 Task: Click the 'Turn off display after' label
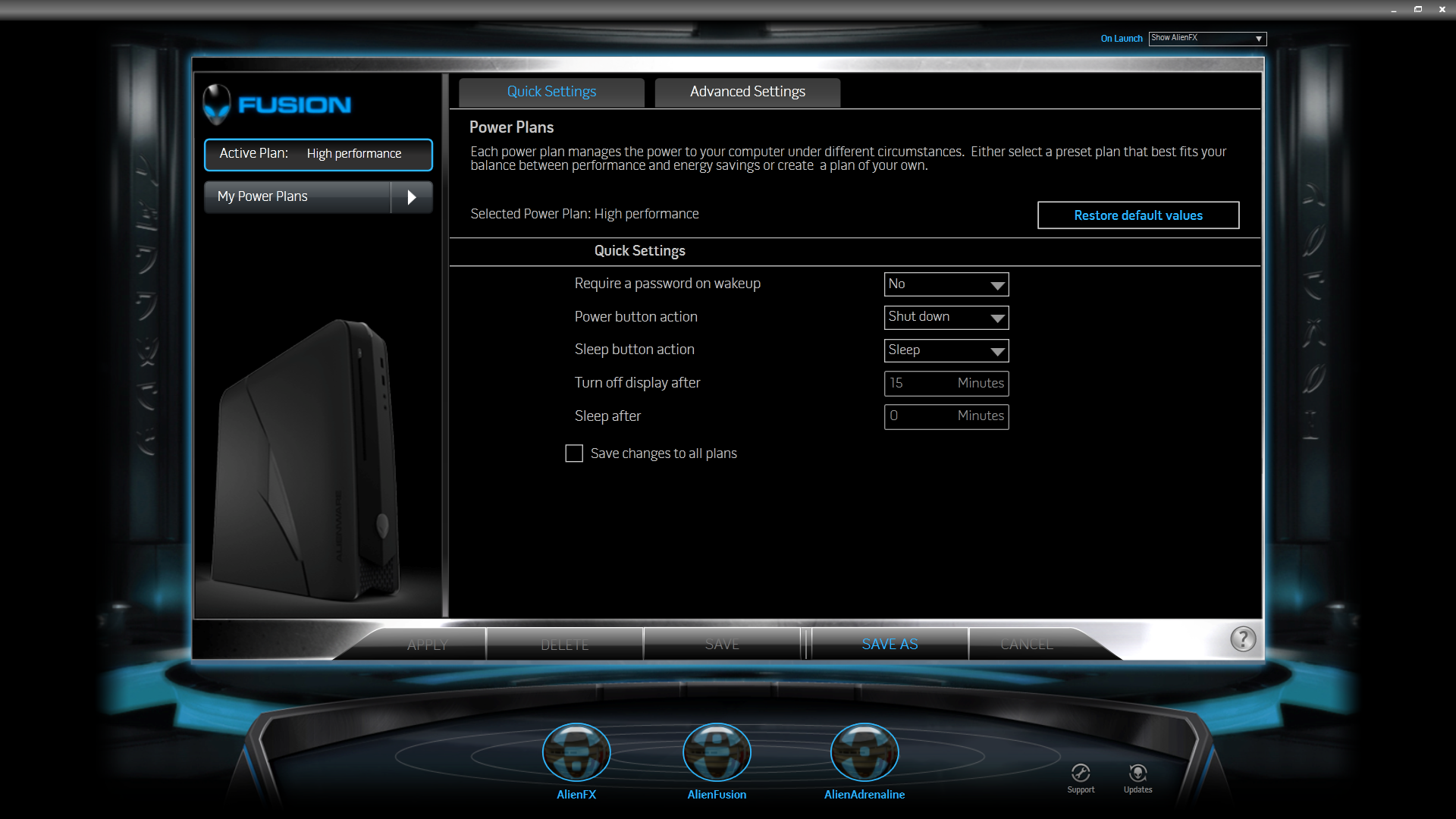pos(637,383)
